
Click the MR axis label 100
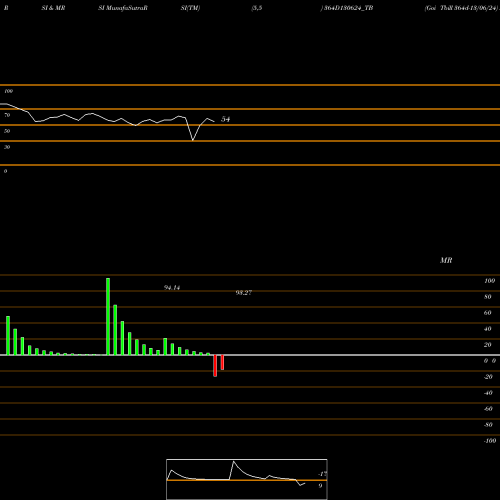tap(489, 281)
